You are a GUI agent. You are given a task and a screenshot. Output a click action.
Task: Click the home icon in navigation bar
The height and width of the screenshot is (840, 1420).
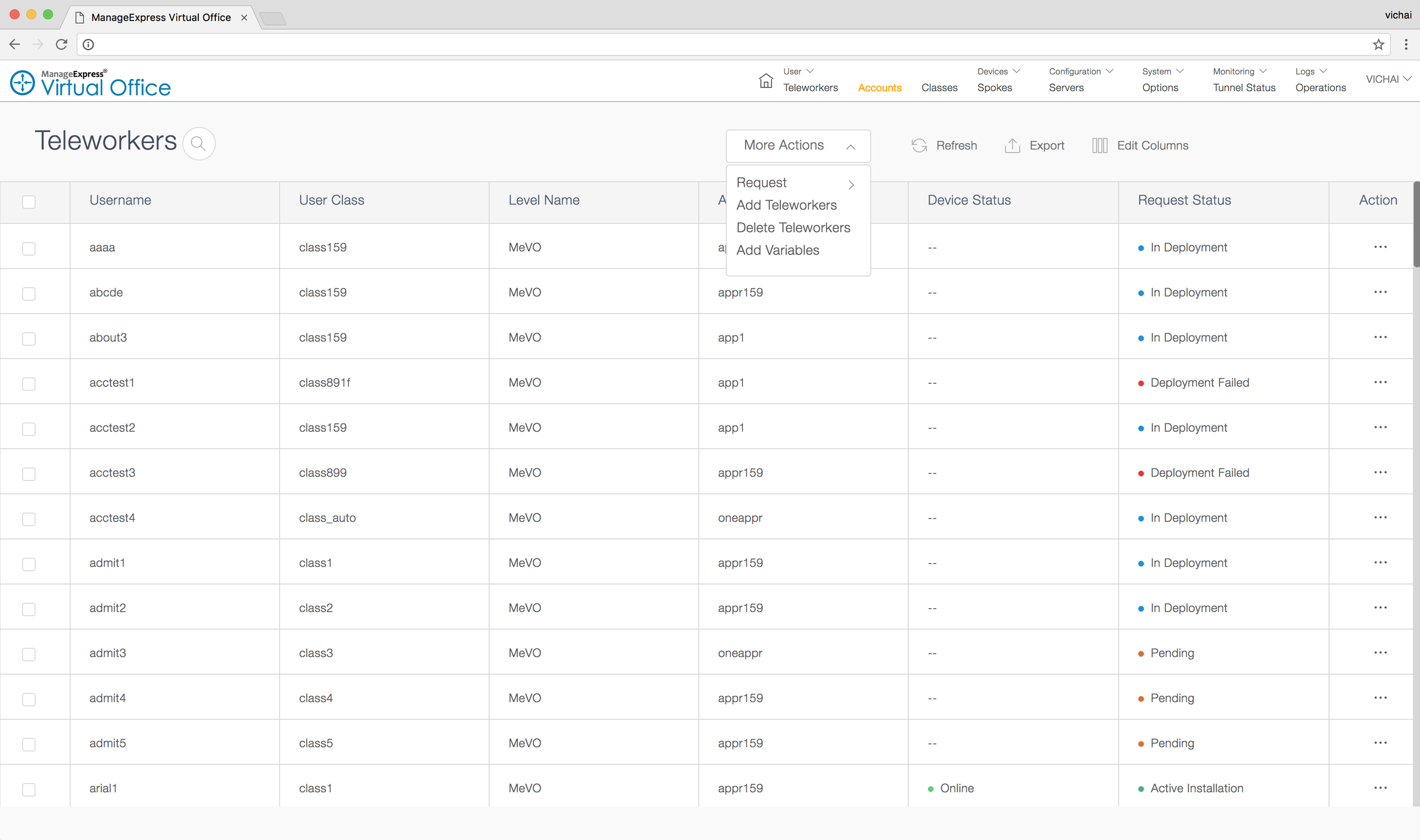click(x=765, y=81)
